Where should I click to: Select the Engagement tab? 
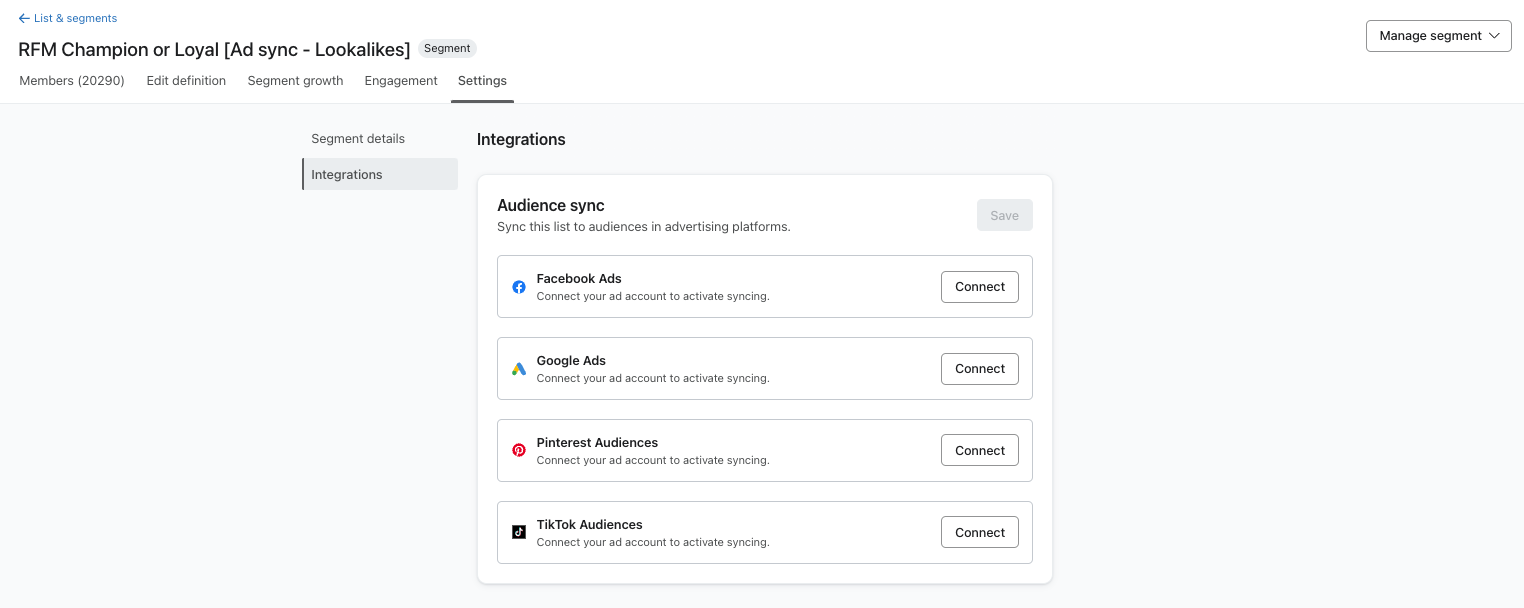(x=401, y=81)
